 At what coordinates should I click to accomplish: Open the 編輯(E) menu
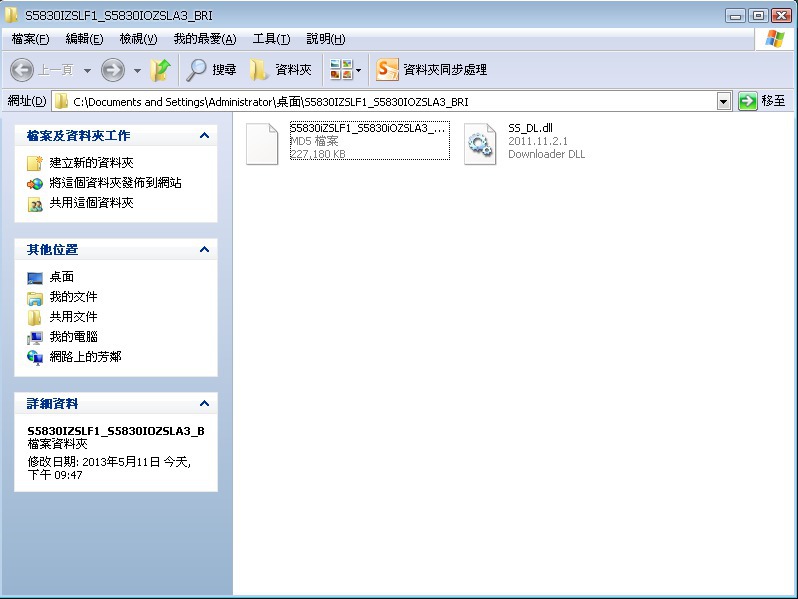(84, 39)
